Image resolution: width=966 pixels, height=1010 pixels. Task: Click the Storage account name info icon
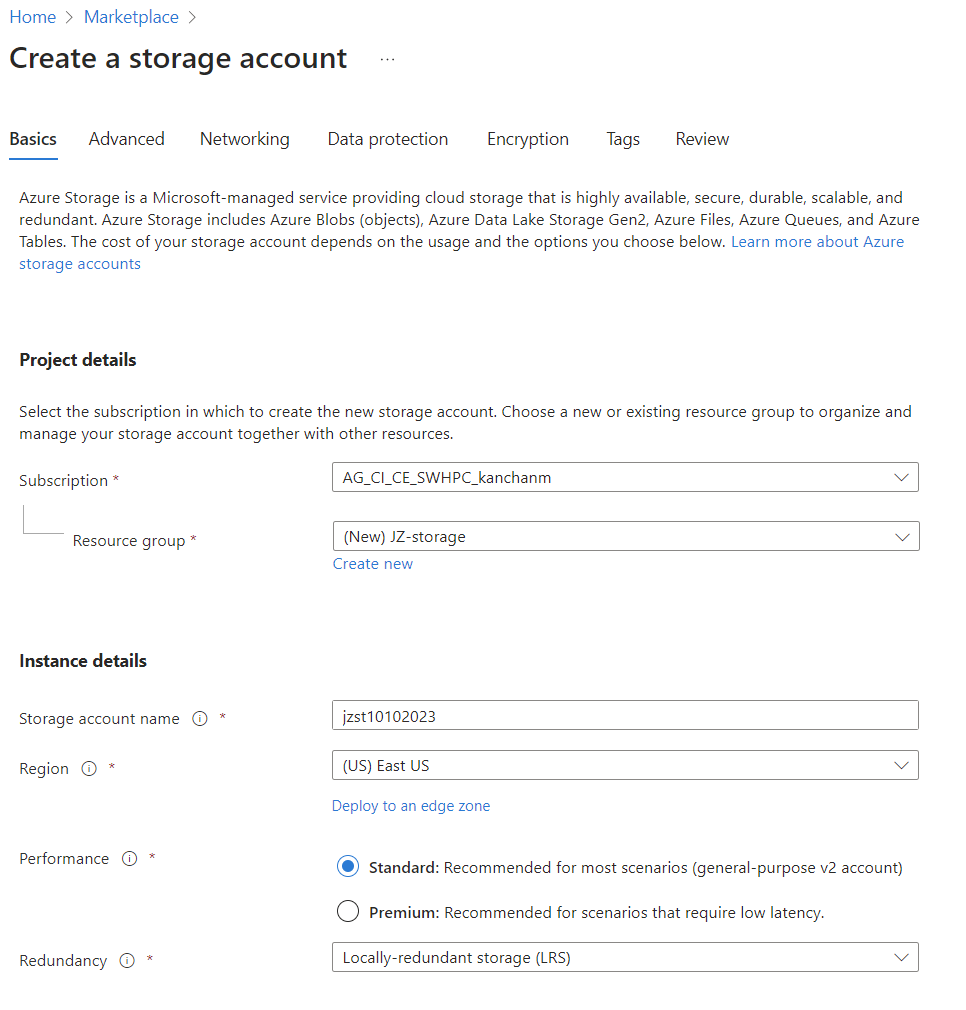pos(200,718)
